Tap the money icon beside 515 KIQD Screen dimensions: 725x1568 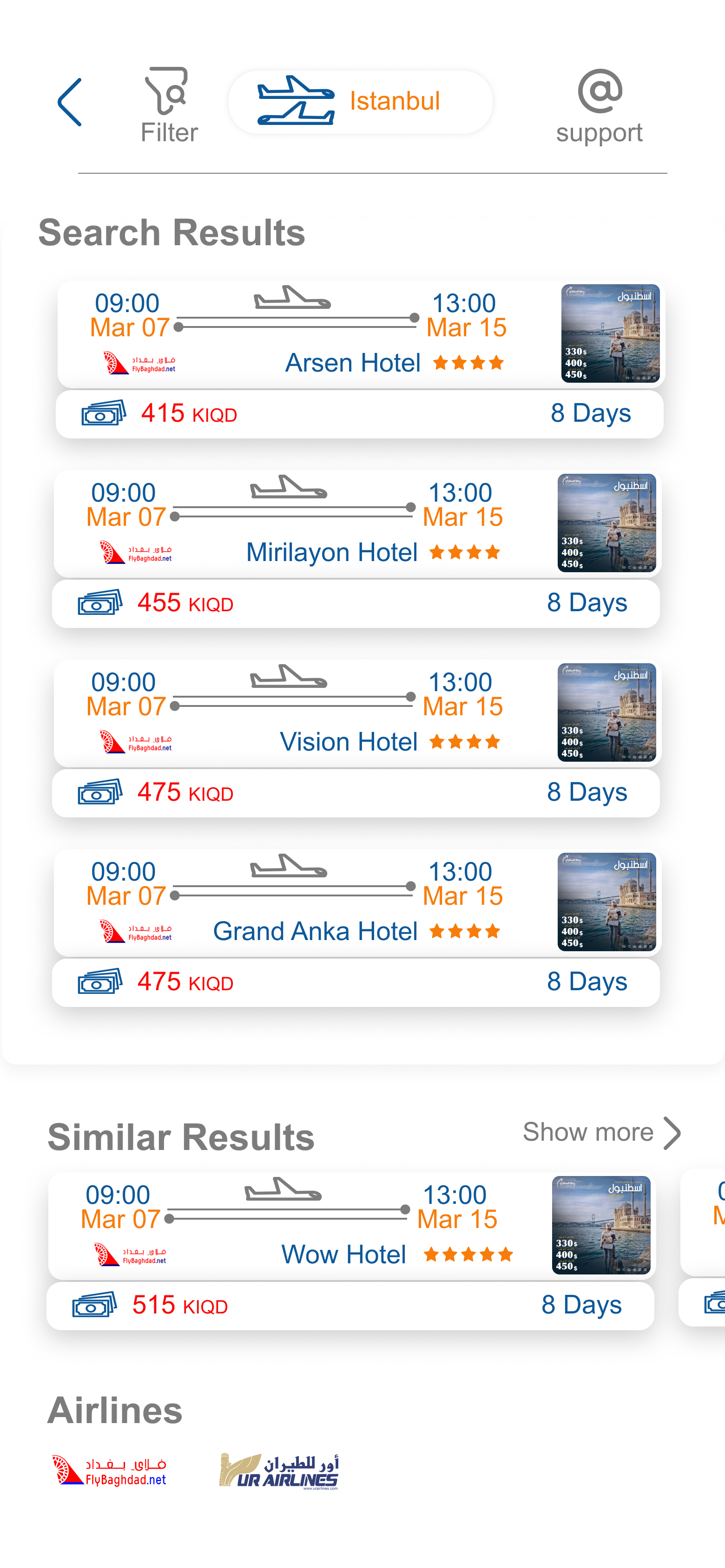pos(94,1305)
